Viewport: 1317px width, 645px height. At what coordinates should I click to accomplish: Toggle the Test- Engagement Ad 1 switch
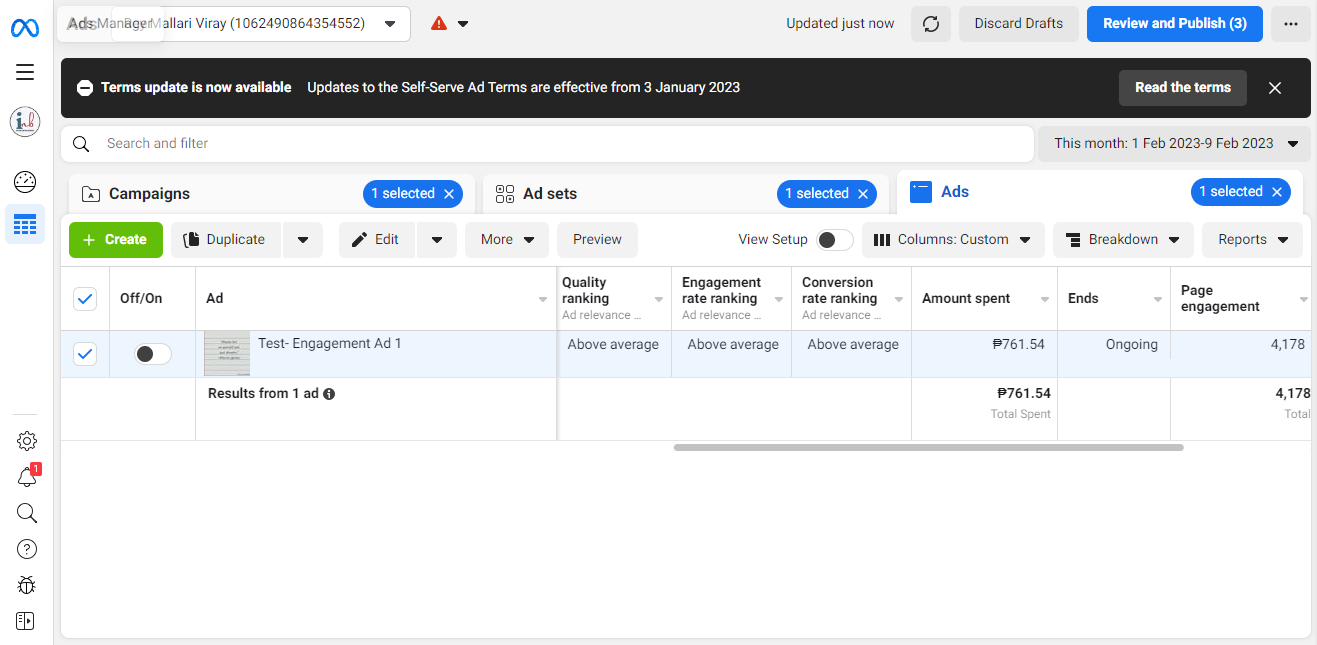153,354
